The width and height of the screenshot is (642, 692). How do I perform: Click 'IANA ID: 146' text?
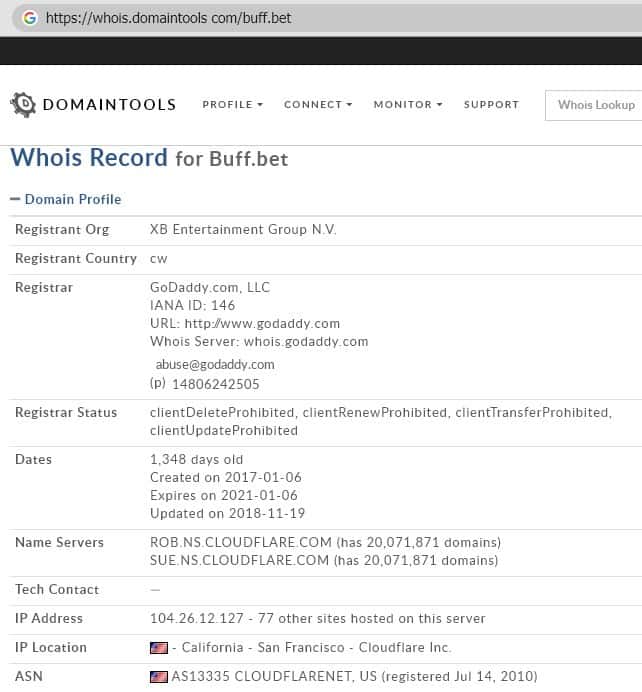pos(192,305)
